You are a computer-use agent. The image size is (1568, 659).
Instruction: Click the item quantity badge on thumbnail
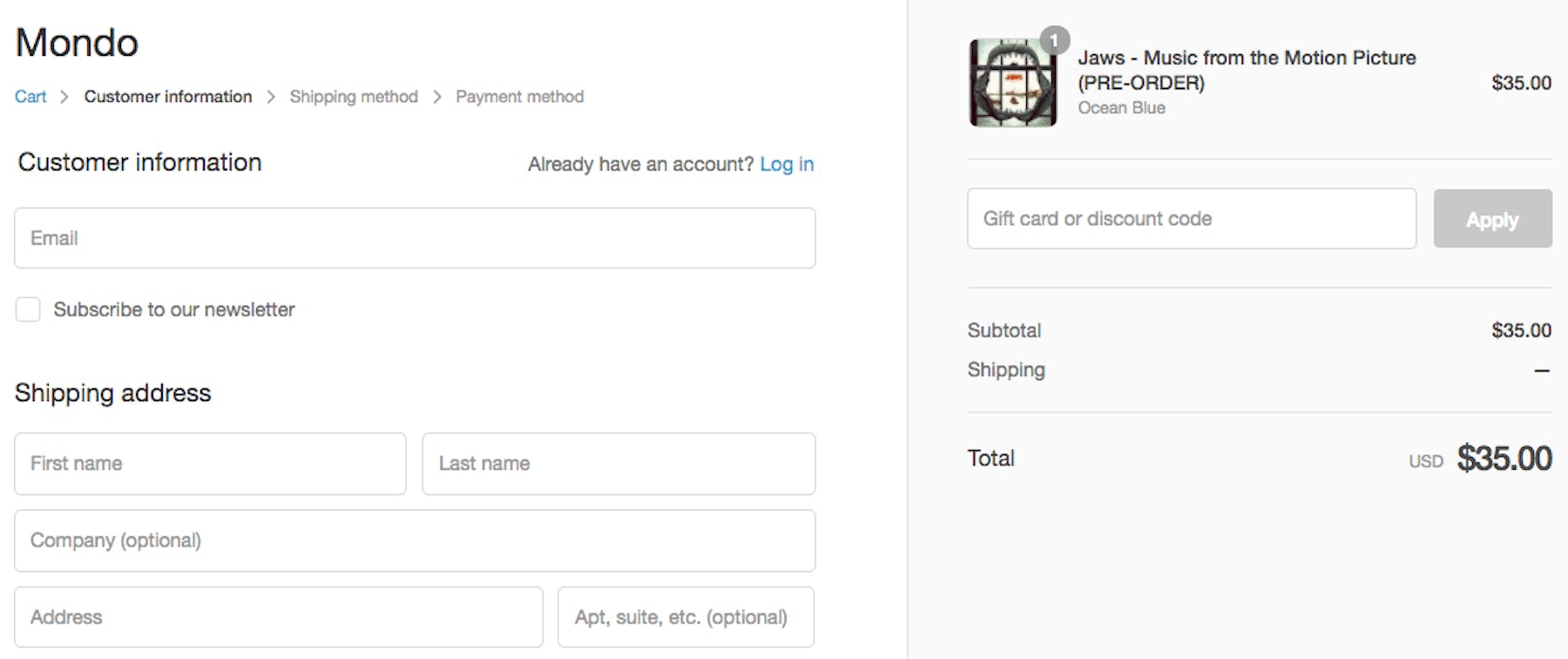[x=1054, y=40]
